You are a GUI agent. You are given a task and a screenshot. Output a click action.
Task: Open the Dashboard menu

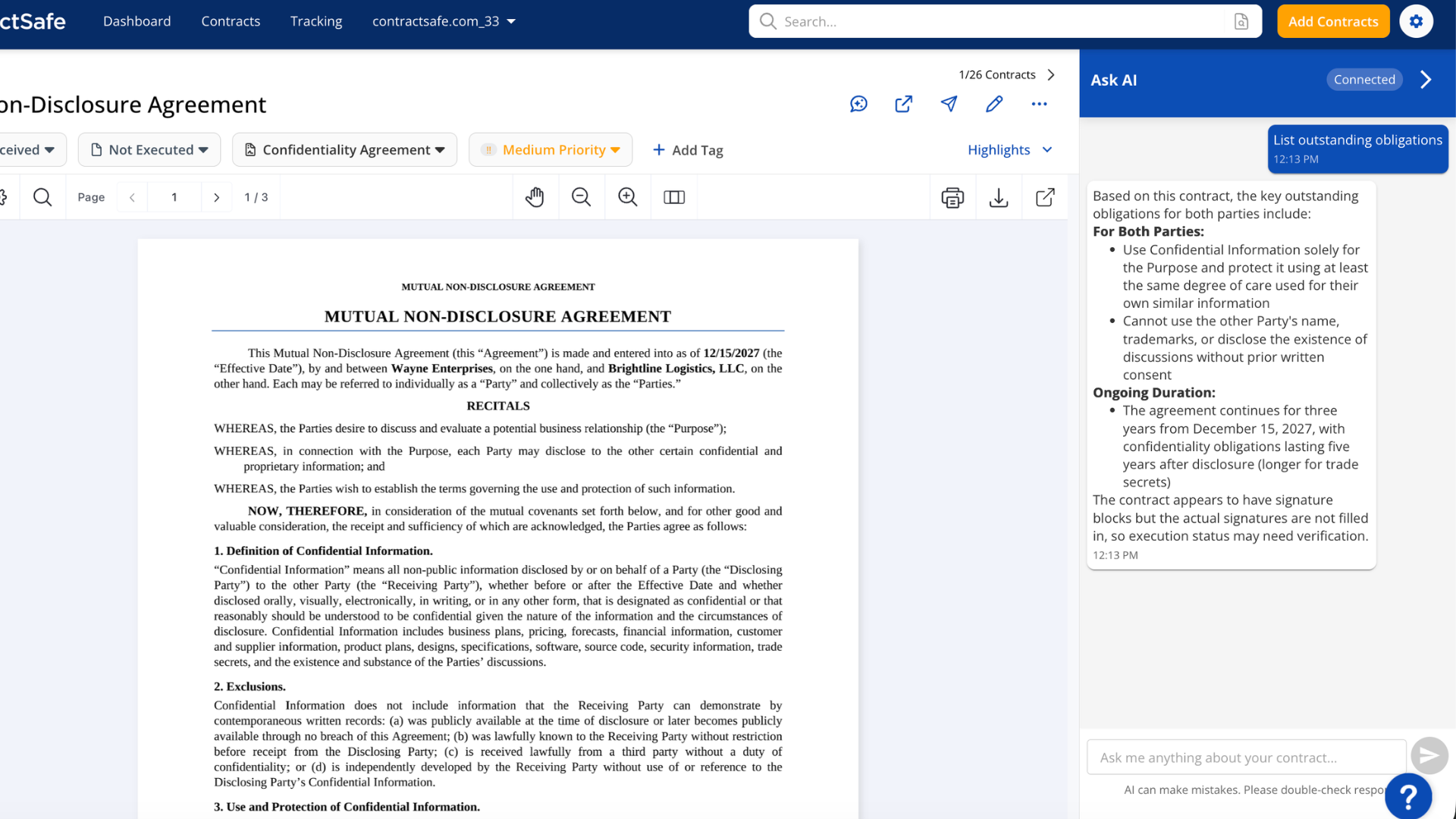click(x=136, y=21)
